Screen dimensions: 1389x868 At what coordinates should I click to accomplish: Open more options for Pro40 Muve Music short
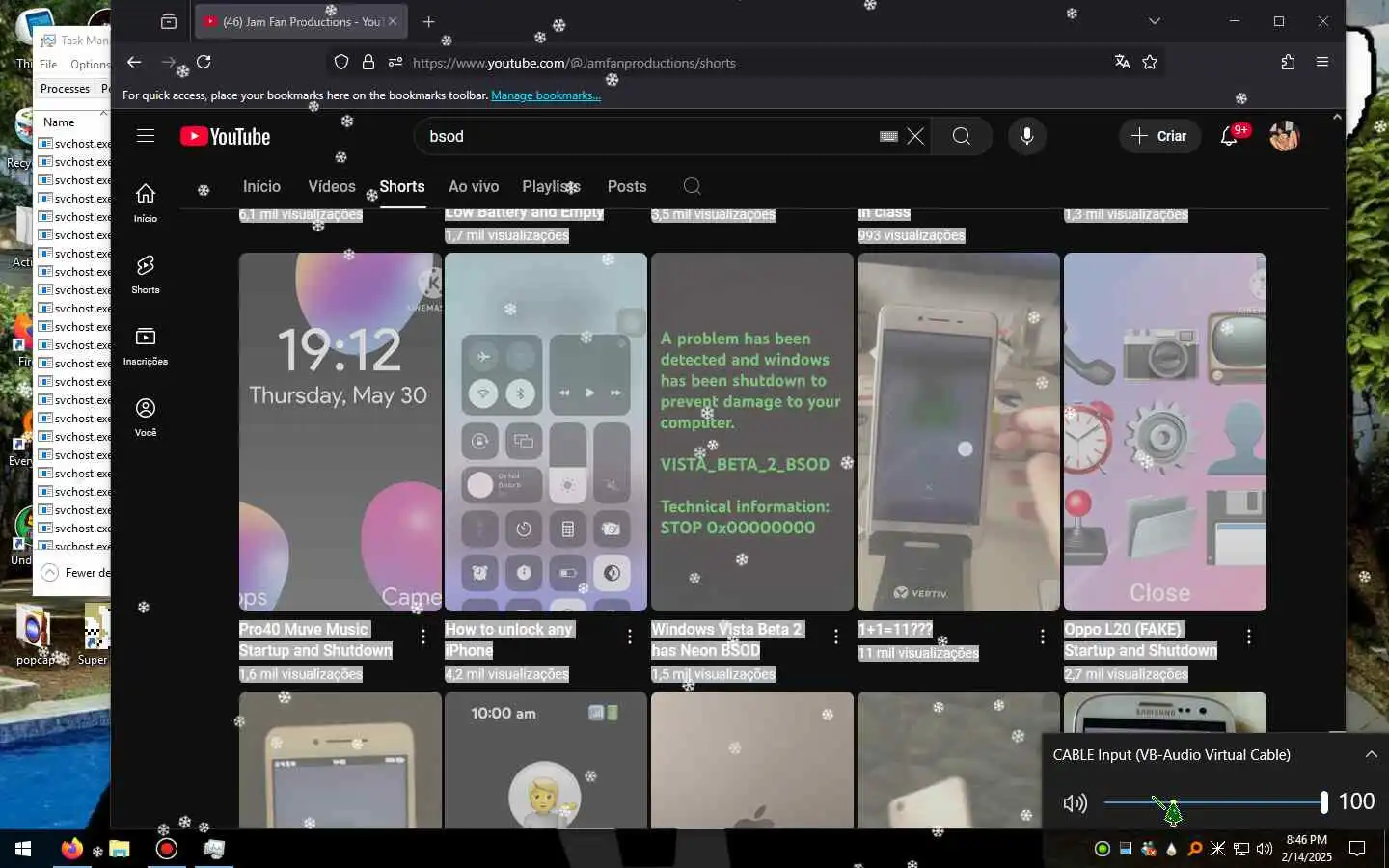tap(422, 637)
